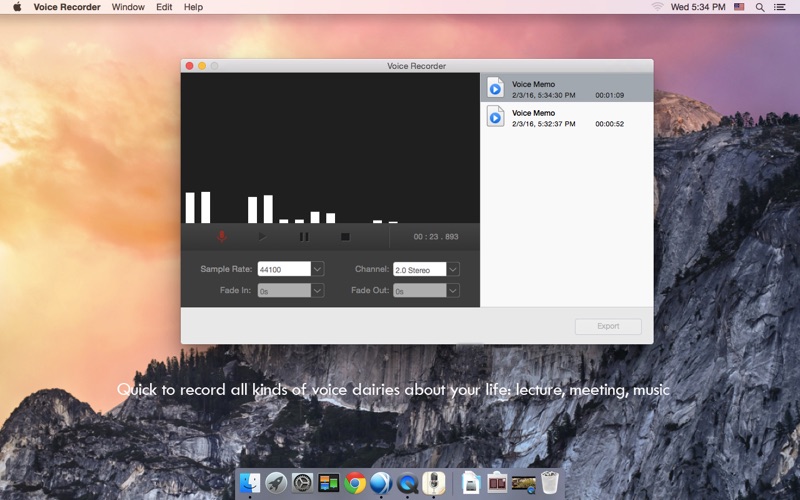Click the Export button
This screenshot has height=500, width=800.
[608, 326]
